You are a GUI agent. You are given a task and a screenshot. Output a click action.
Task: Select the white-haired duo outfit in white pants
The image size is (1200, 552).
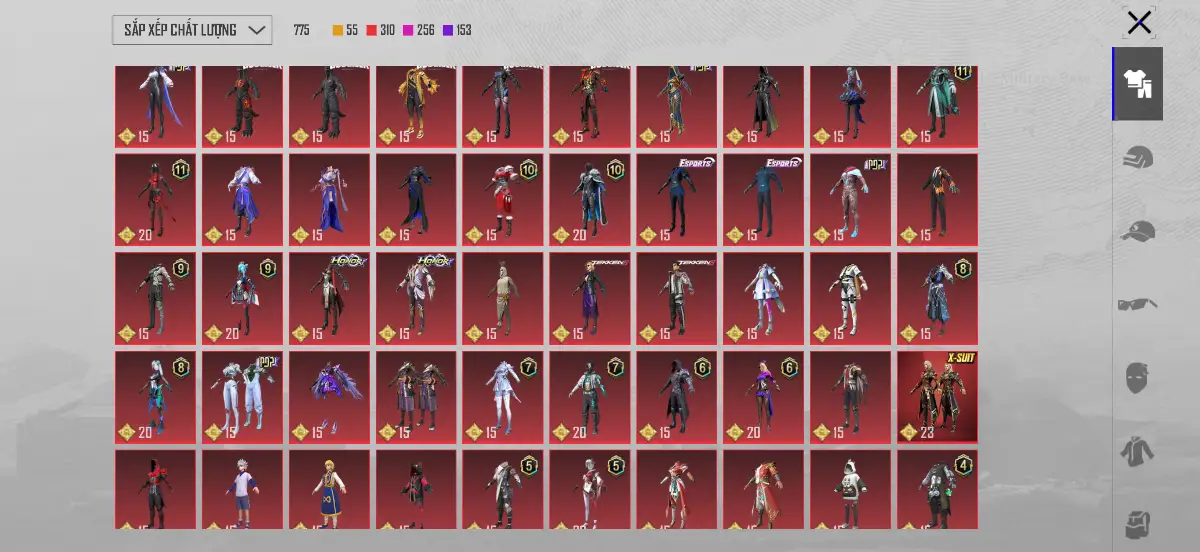[242, 396]
